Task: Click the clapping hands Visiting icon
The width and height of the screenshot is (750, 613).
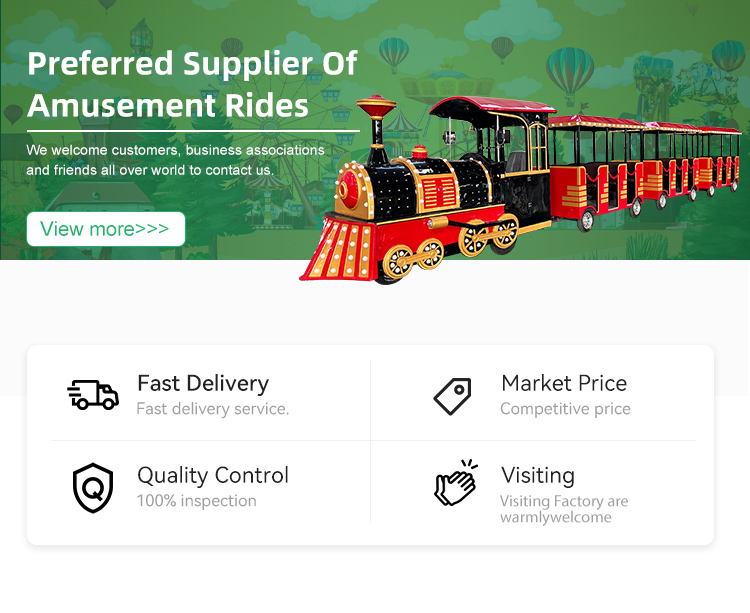Action: point(456,483)
